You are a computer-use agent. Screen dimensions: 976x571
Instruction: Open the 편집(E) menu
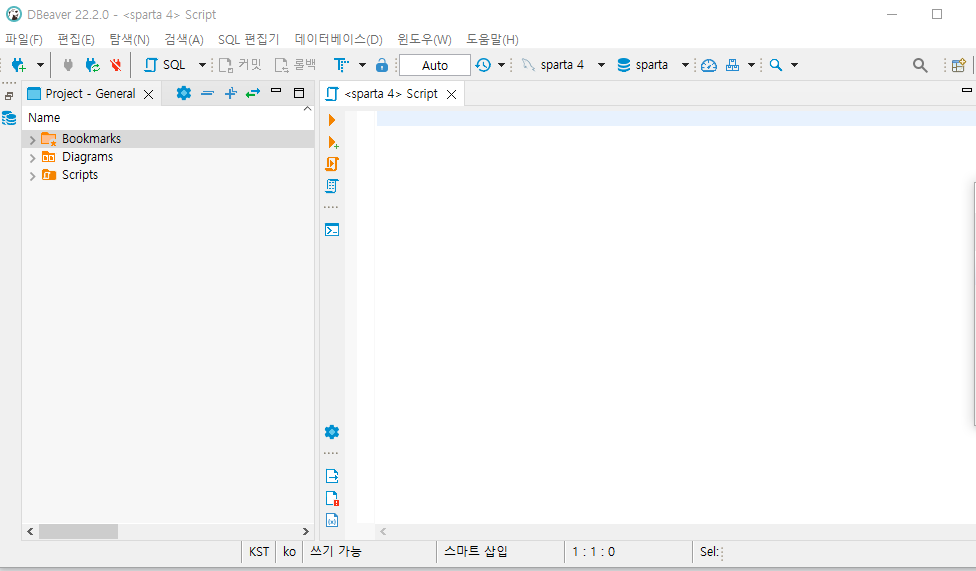coord(76,39)
